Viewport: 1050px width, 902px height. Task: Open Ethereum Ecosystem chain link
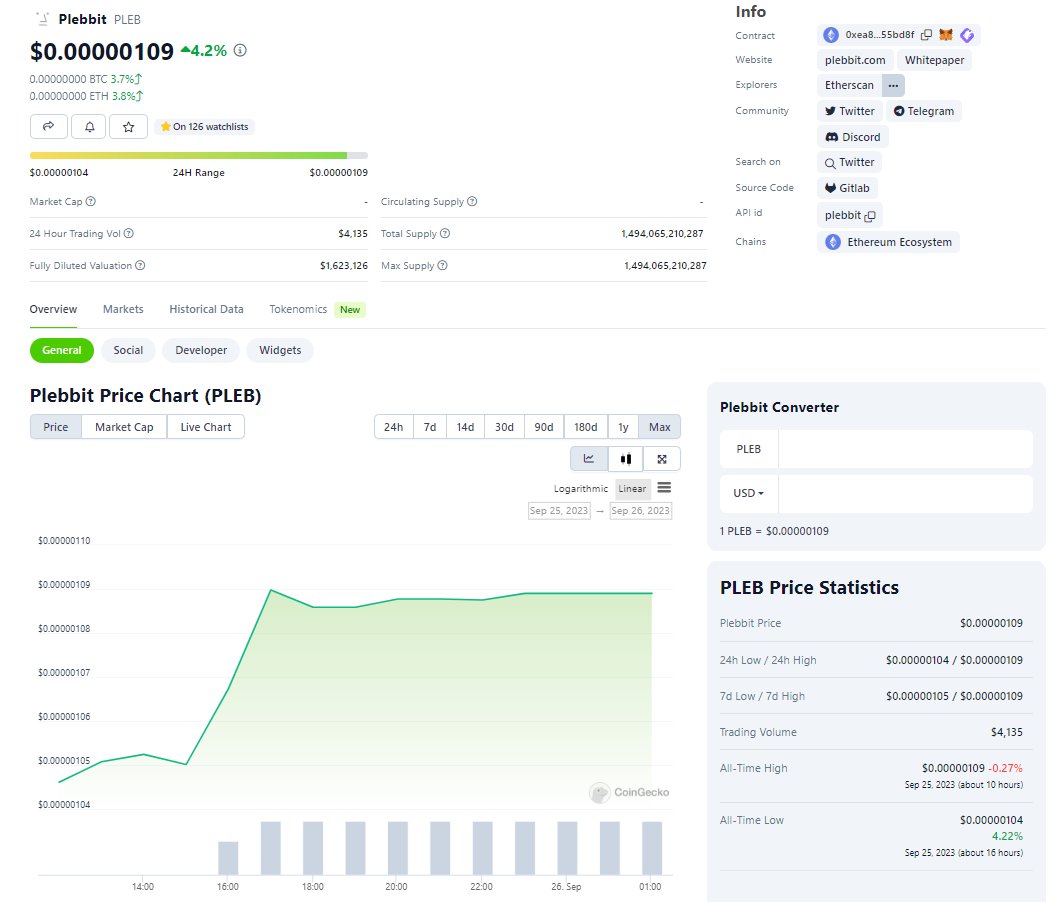point(889,242)
